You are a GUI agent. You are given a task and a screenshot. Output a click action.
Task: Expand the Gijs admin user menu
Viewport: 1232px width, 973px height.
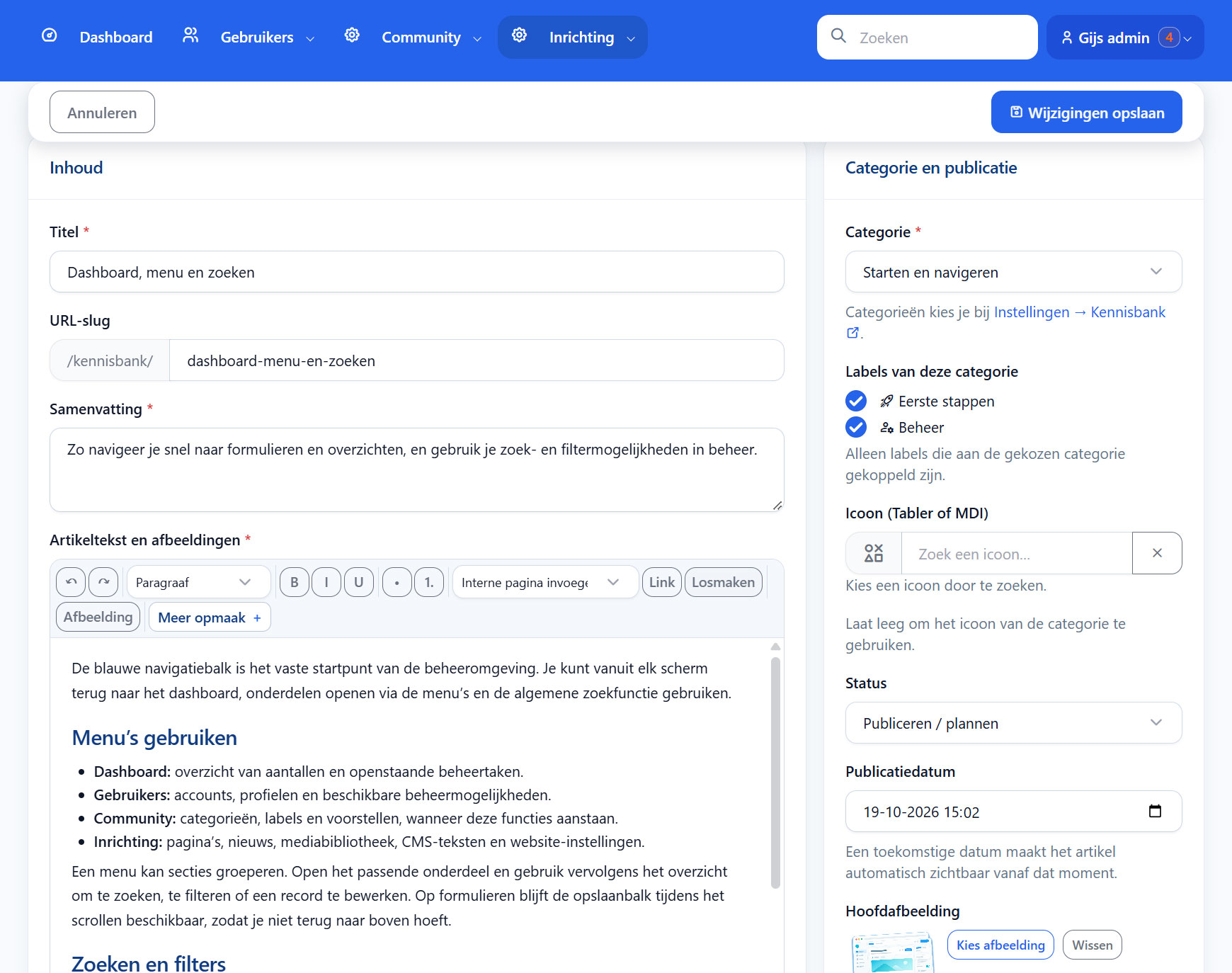1125,38
